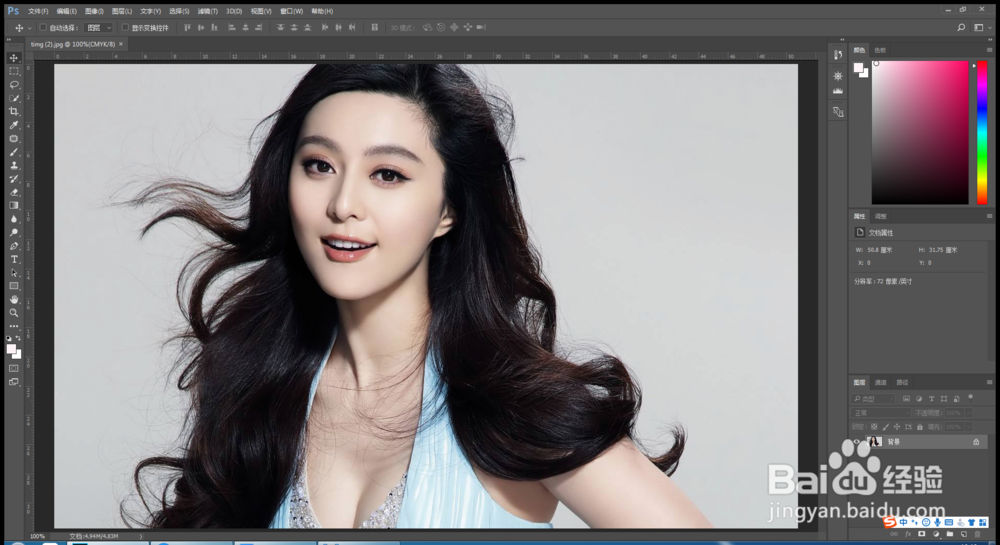Viewport: 1000px width, 545px height.
Task: Toggle Quick Mask mode in toolbar
Action: pyautogui.click(x=13, y=368)
